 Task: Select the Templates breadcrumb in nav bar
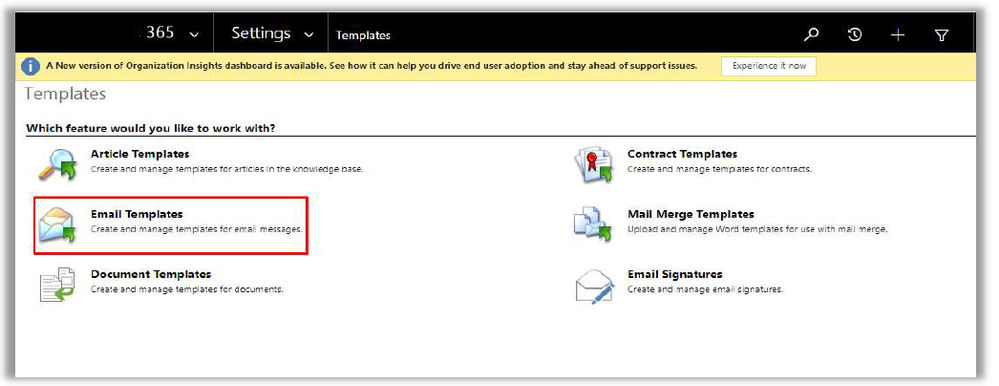tap(363, 35)
